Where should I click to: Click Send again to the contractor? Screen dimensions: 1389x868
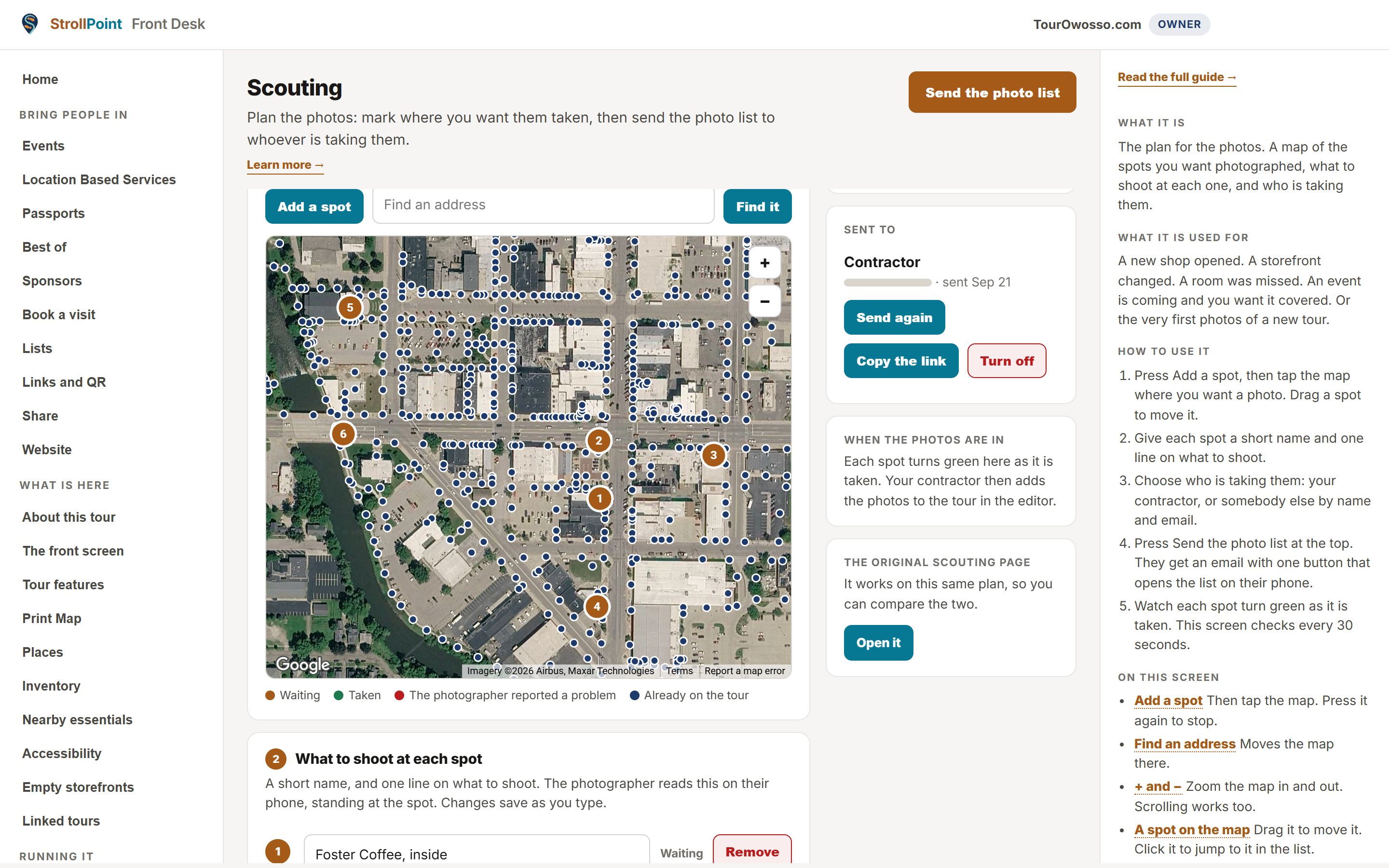point(894,317)
